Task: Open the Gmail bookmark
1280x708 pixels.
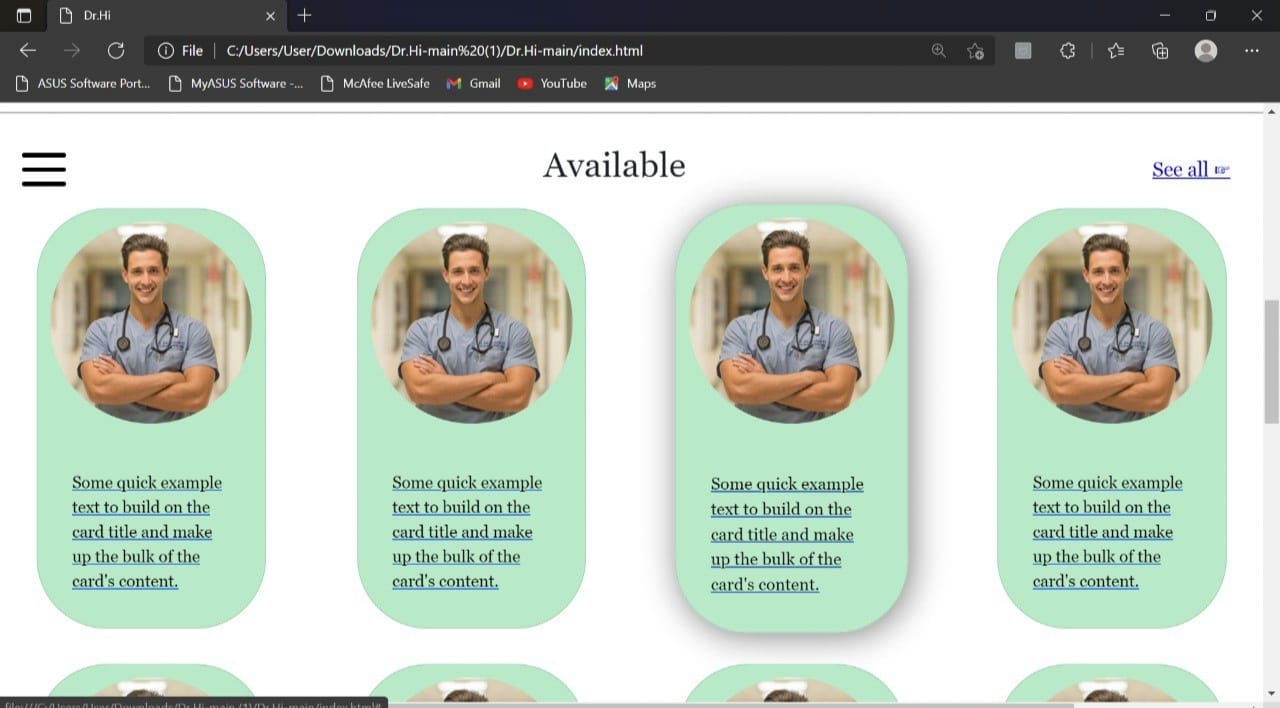Action: pyautogui.click(x=472, y=84)
